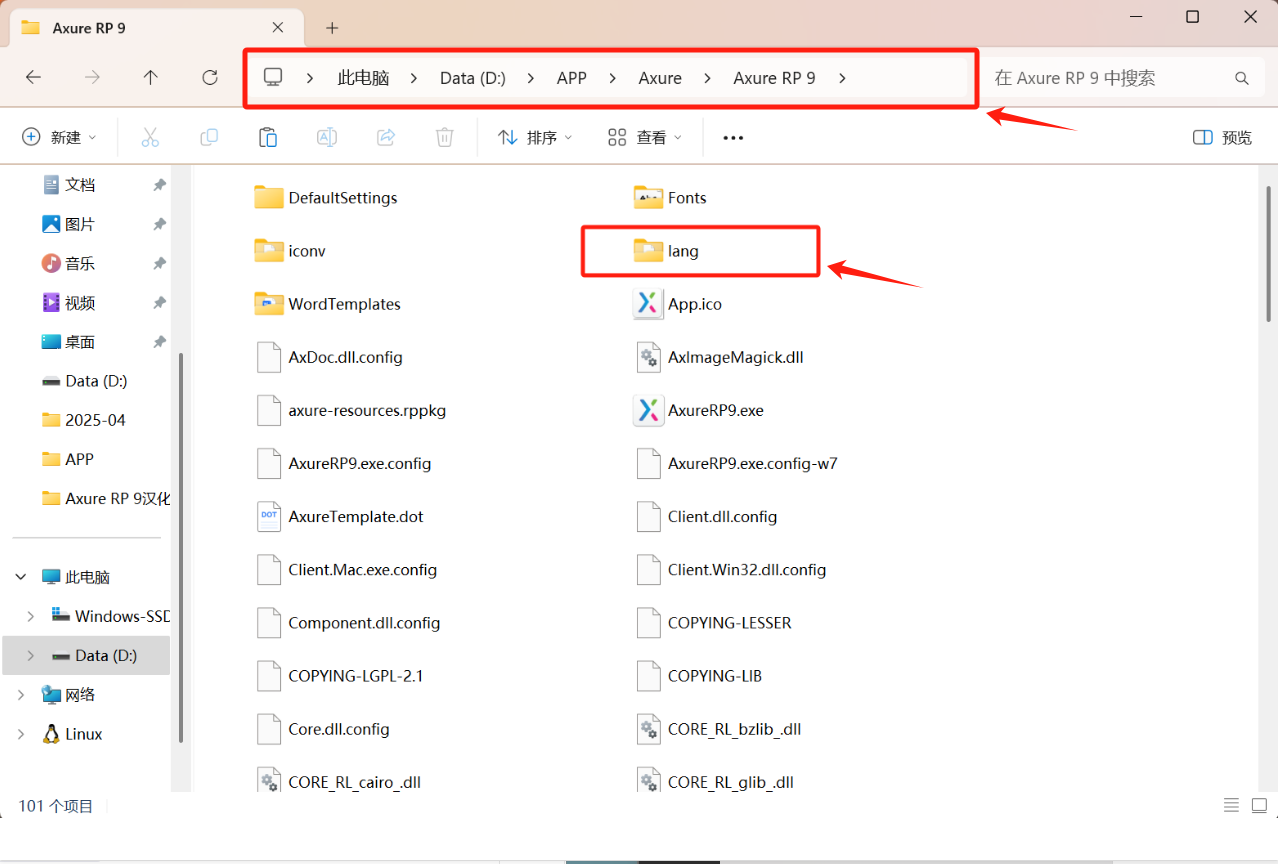Open the New item dropdown

click(x=60, y=137)
